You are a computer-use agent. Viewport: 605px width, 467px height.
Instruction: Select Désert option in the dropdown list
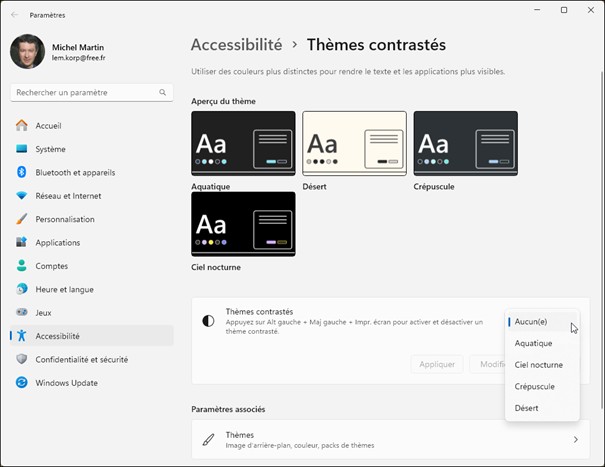526,408
